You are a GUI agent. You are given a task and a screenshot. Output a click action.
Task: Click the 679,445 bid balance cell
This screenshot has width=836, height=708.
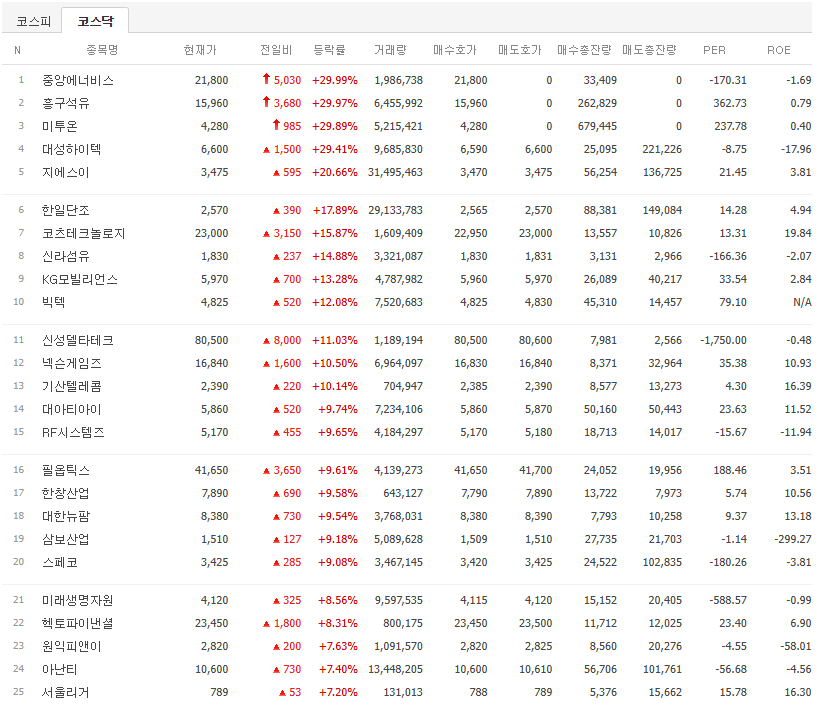coord(597,126)
